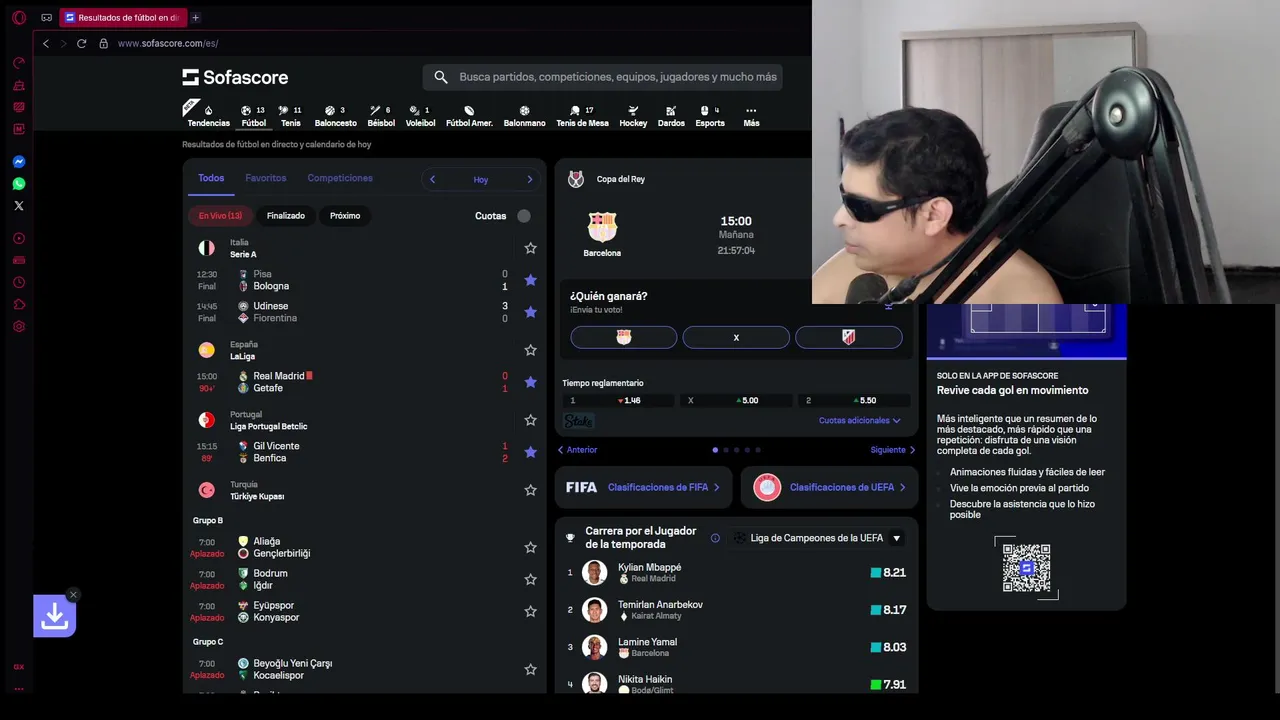Viewport: 1280px width, 720px height.
Task: Select the Esports icon
Action: tap(710, 116)
